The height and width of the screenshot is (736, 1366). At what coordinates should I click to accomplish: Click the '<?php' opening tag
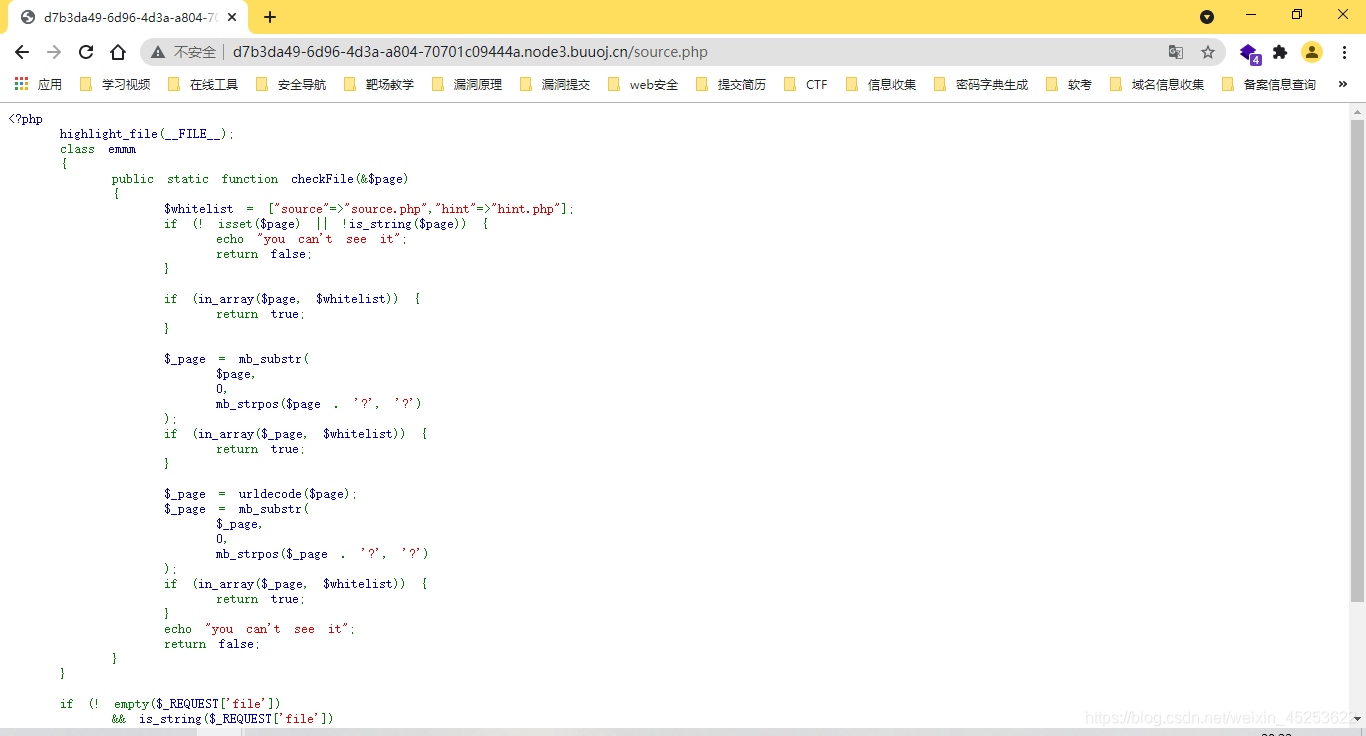pyautogui.click(x=26, y=119)
